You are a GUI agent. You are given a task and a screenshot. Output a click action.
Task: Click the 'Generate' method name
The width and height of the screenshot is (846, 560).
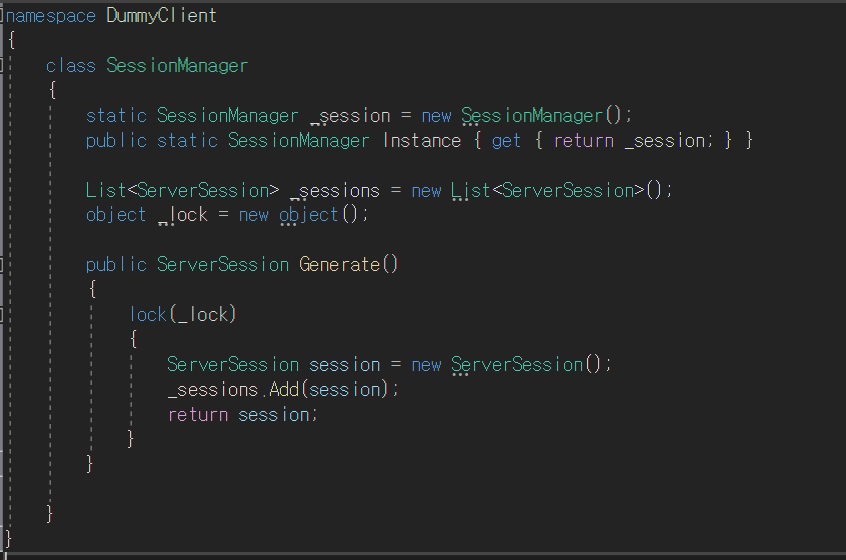(340, 264)
